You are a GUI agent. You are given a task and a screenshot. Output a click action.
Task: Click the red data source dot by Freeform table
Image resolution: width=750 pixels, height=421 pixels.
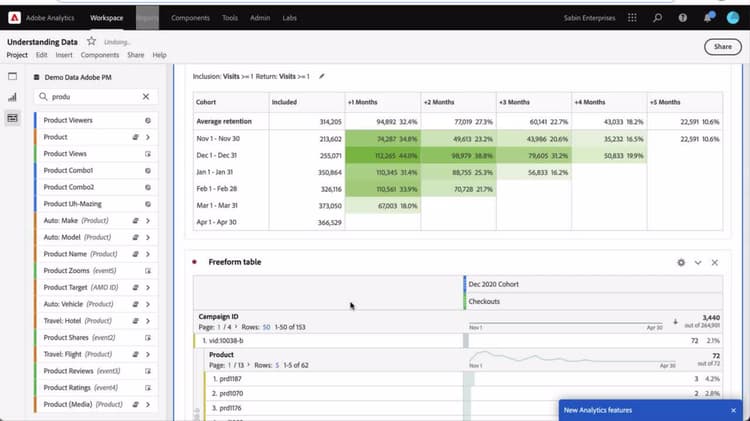194,262
